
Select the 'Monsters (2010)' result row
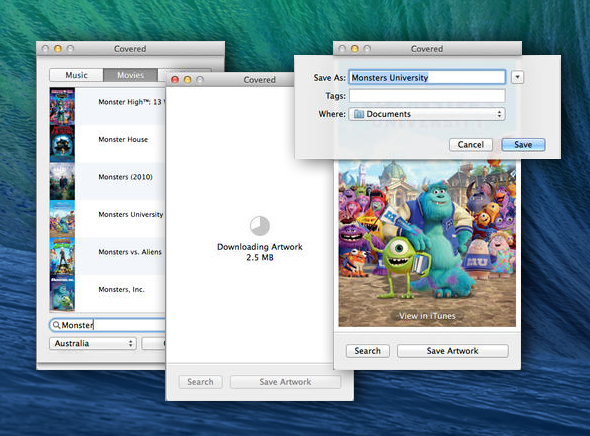108,181
